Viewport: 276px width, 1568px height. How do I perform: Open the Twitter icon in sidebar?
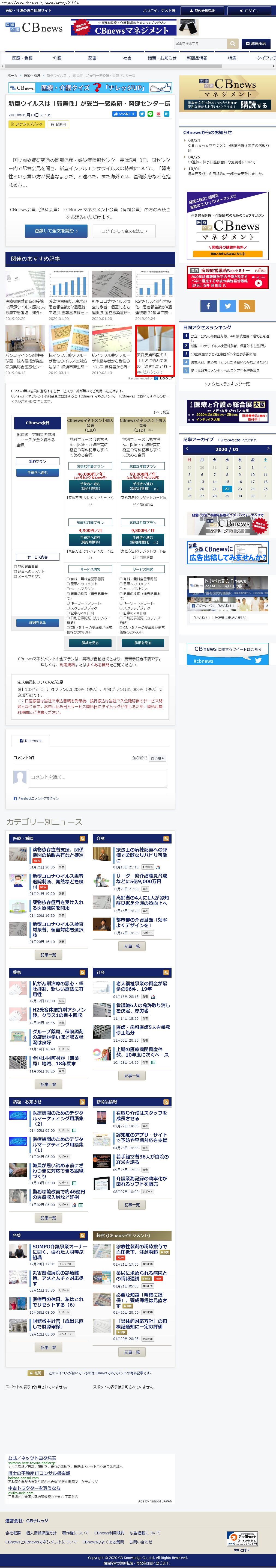227,306
